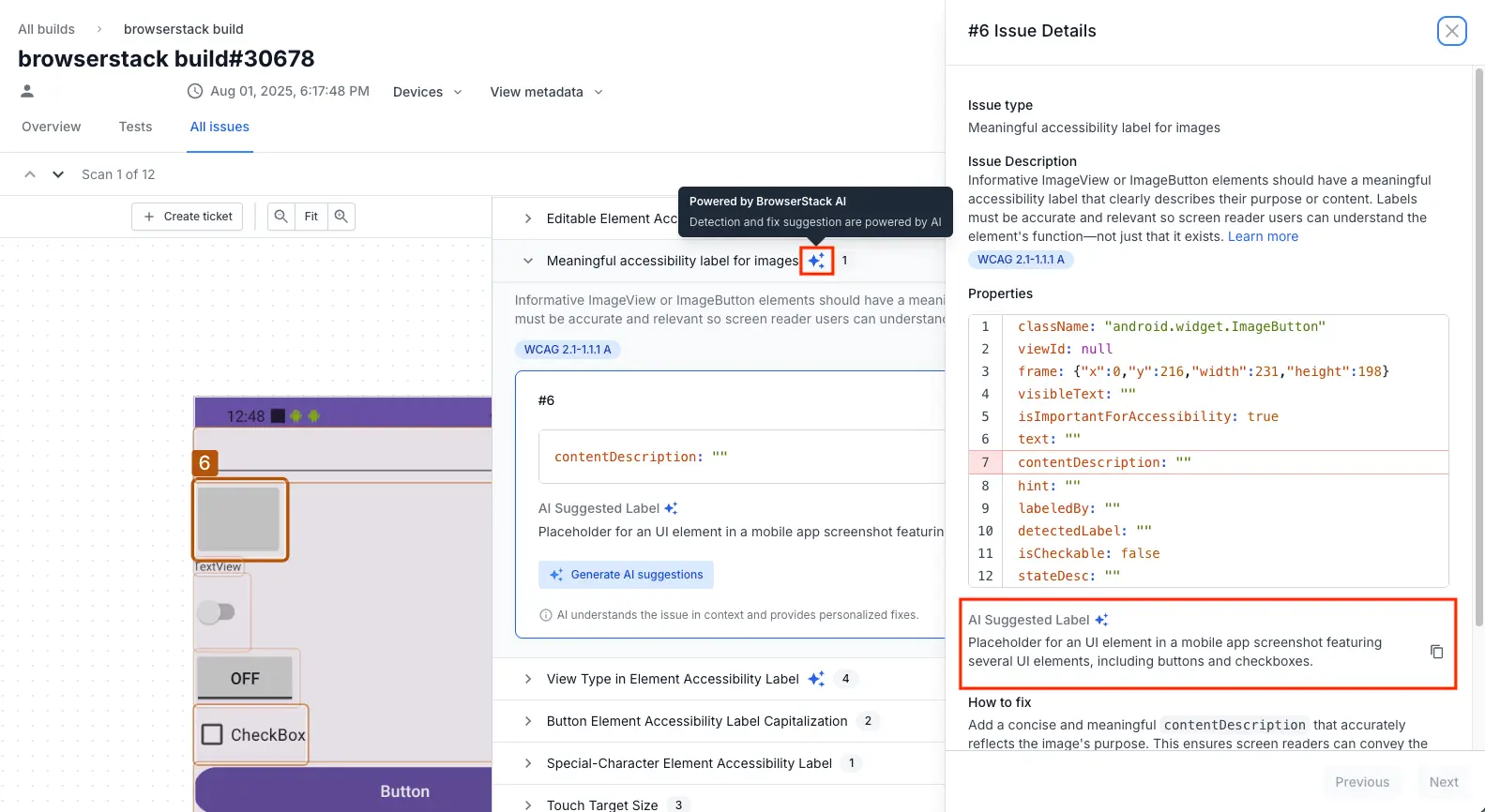Click the zoom out magnifier icon
The width and height of the screenshot is (1485, 812).
coord(280,217)
